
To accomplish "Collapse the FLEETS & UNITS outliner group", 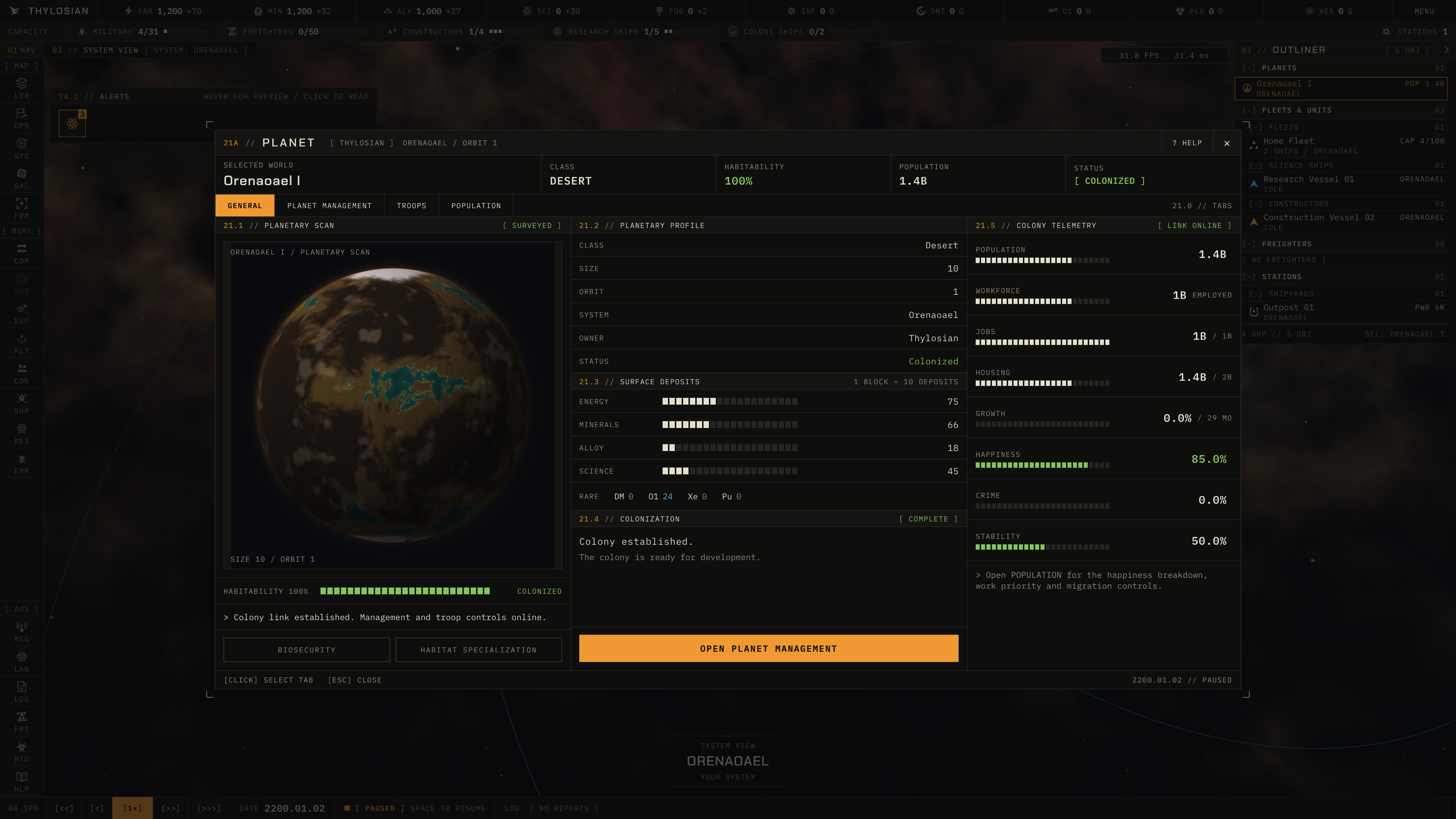I will (x=1249, y=110).
